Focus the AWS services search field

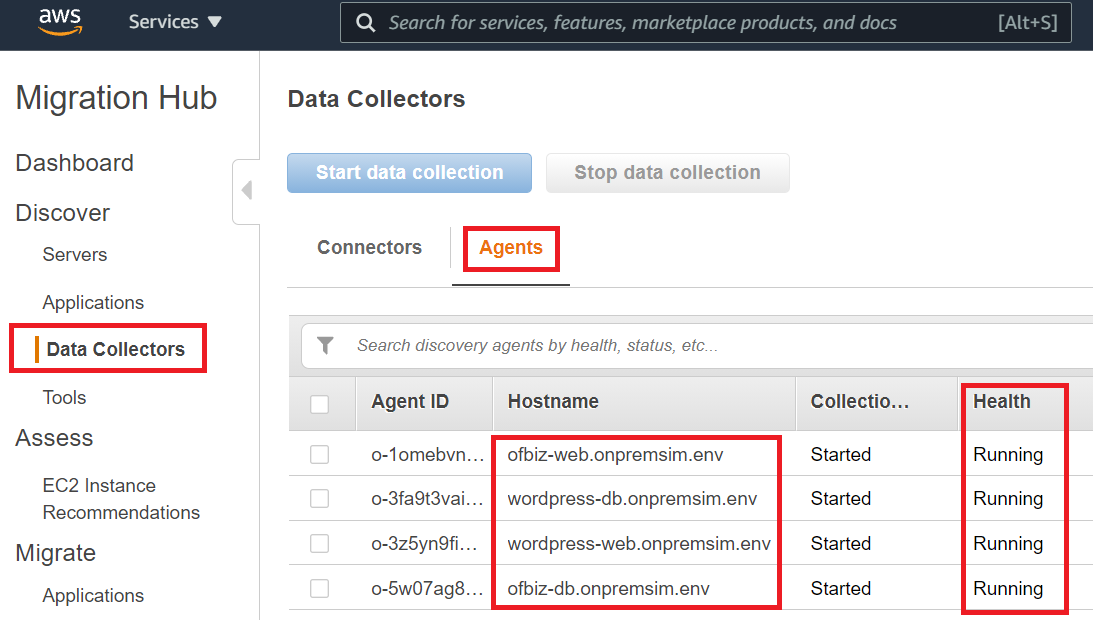[x=705, y=23]
